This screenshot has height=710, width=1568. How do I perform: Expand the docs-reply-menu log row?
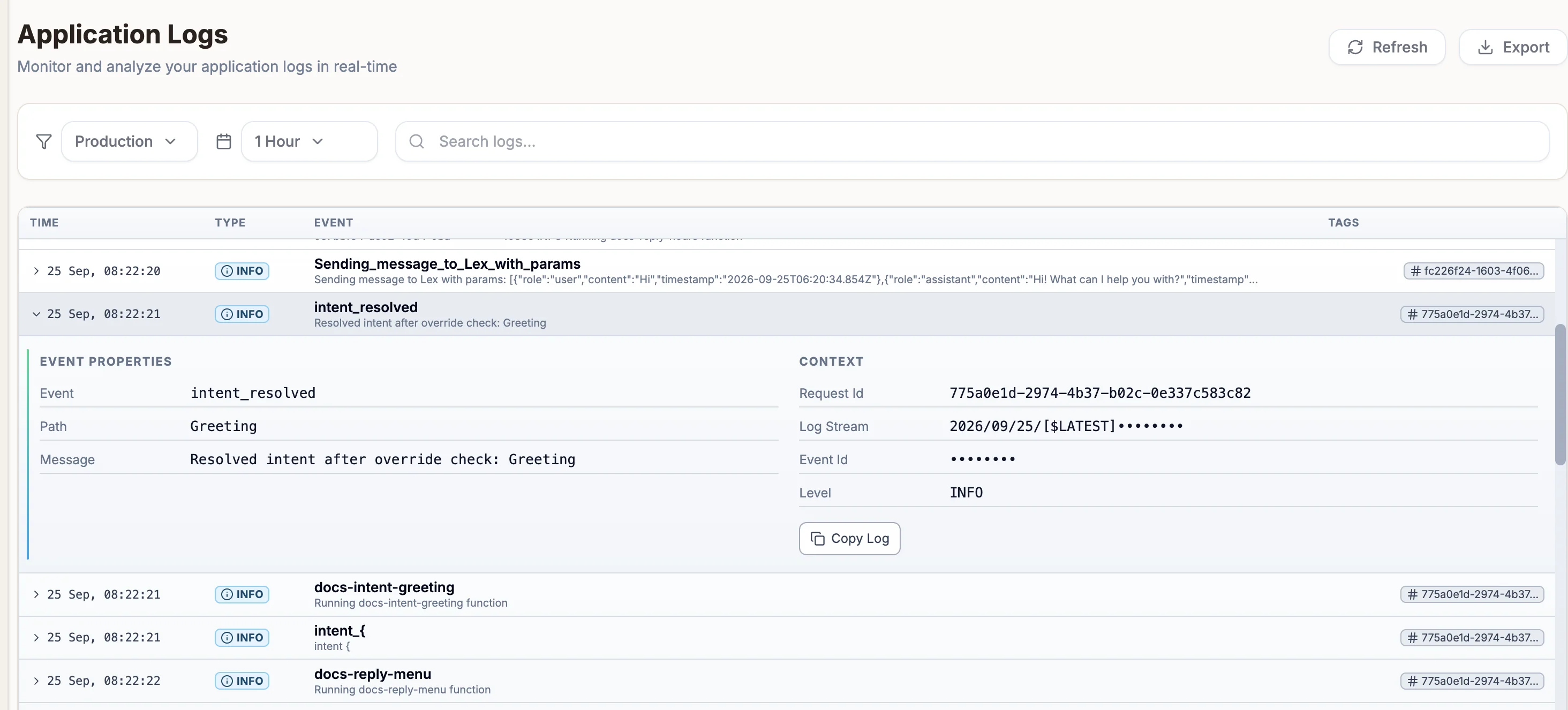36,681
